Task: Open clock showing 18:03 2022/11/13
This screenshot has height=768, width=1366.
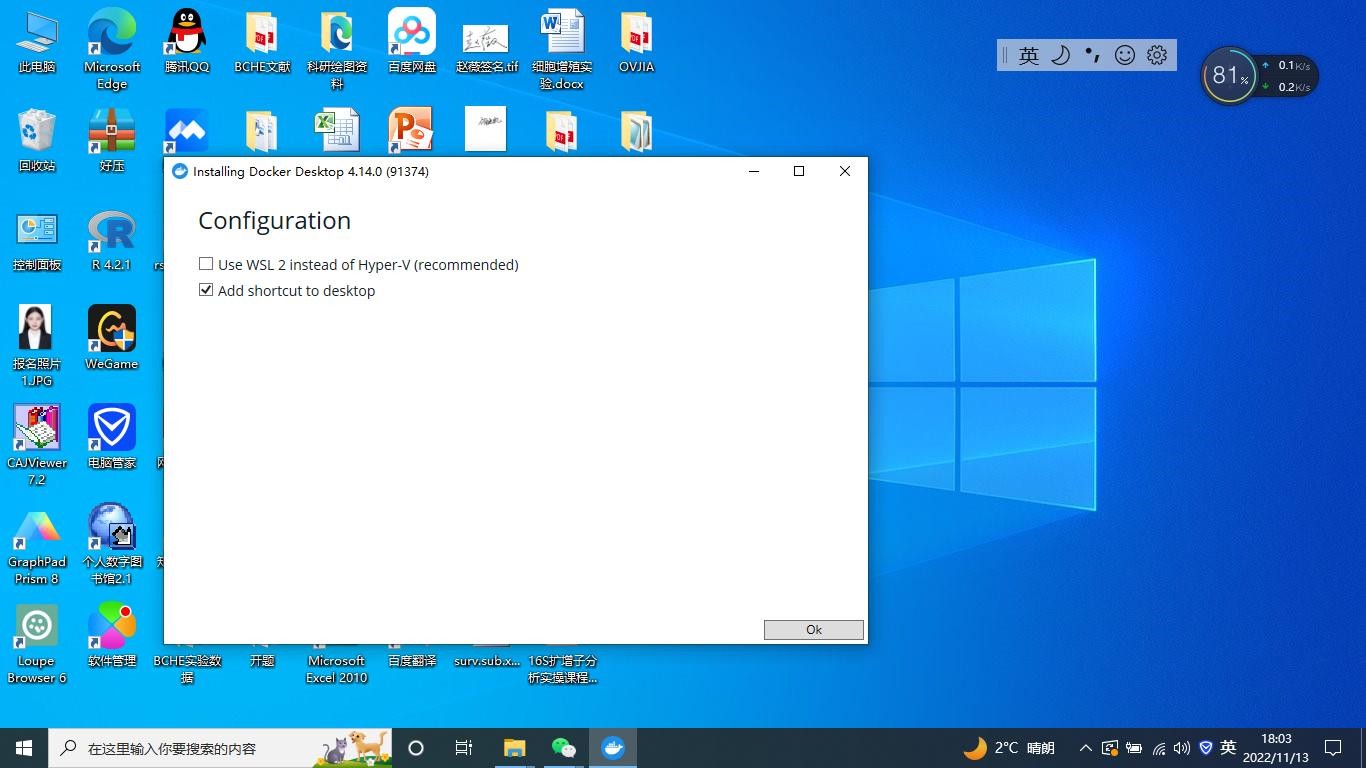Action: pos(1276,748)
